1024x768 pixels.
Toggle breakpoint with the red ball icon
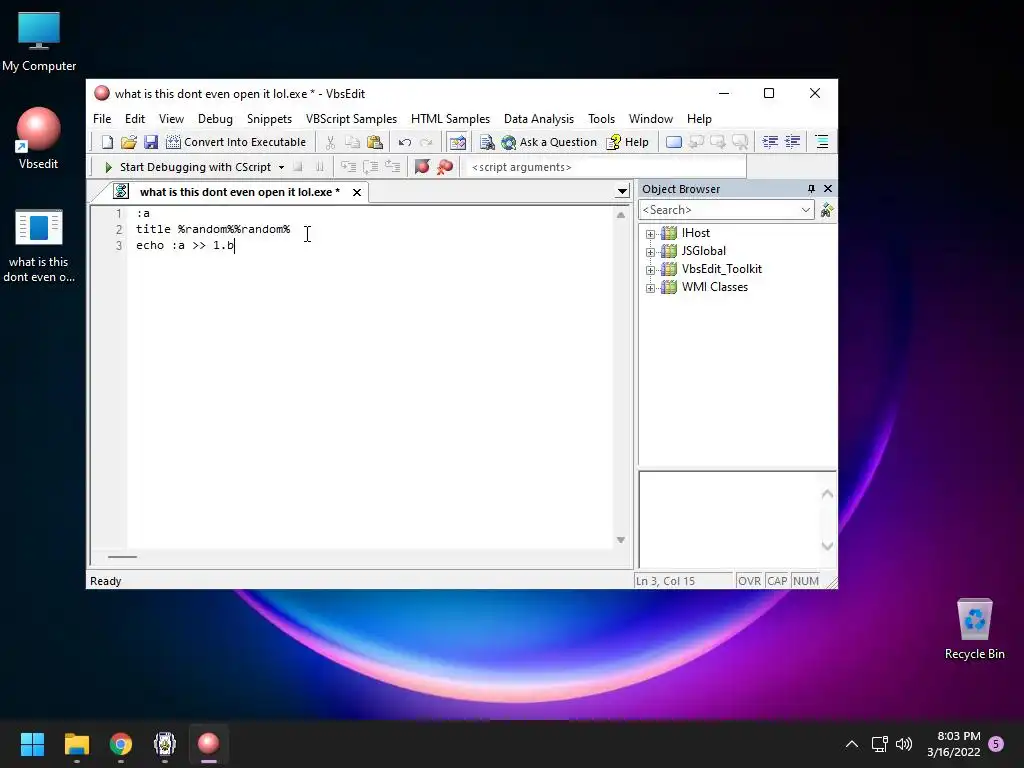[423, 167]
